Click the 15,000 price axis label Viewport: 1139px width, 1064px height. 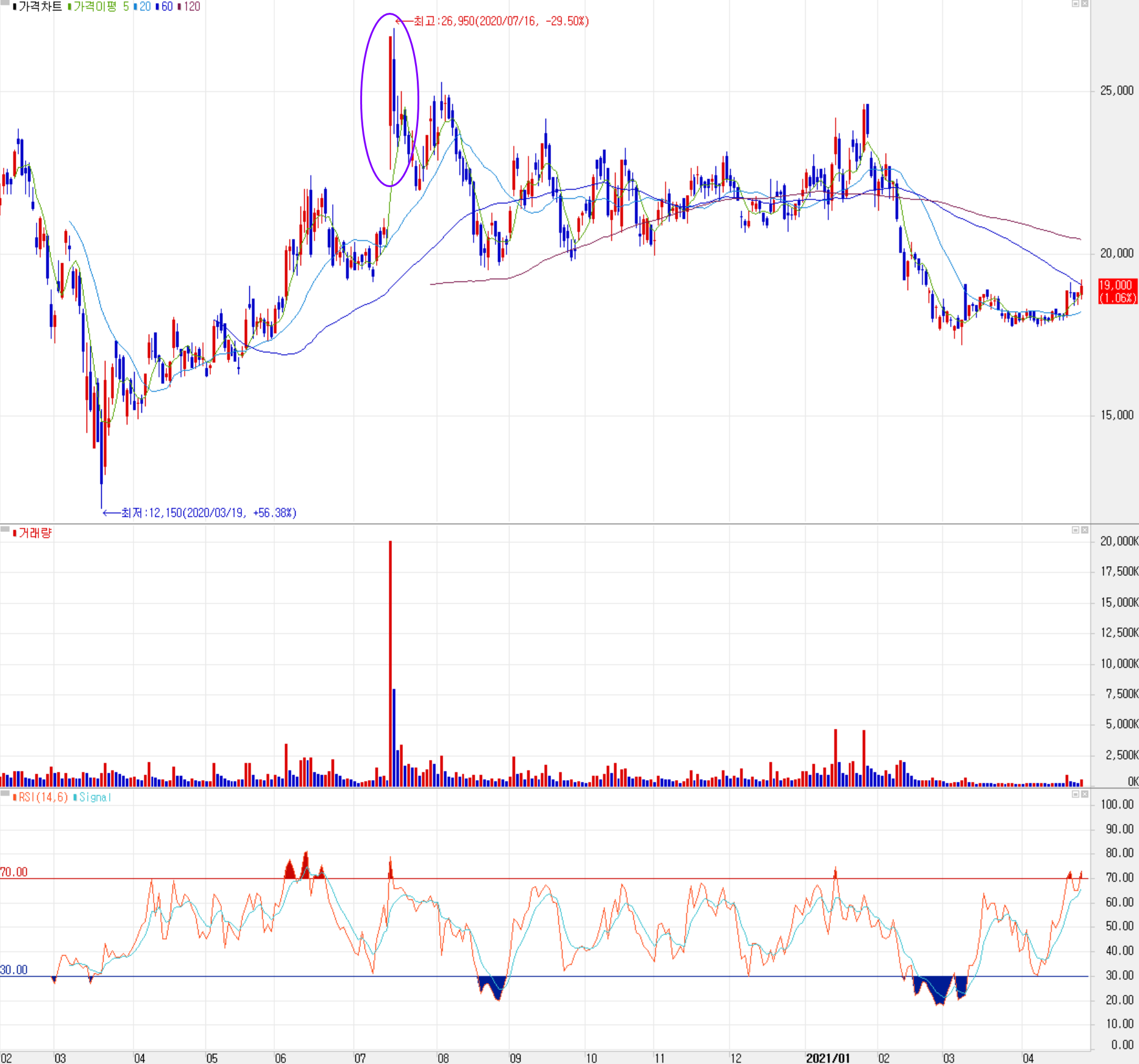[1116, 415]
